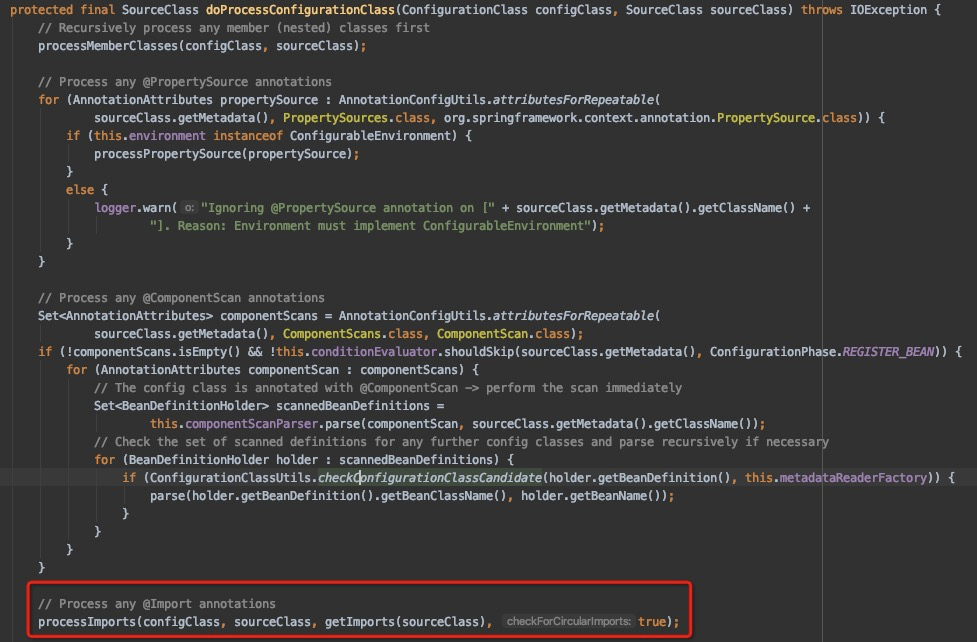This screenshot has height=642, width=977.
Task: Click the instanceof keyword
Action: click(248, 136)
